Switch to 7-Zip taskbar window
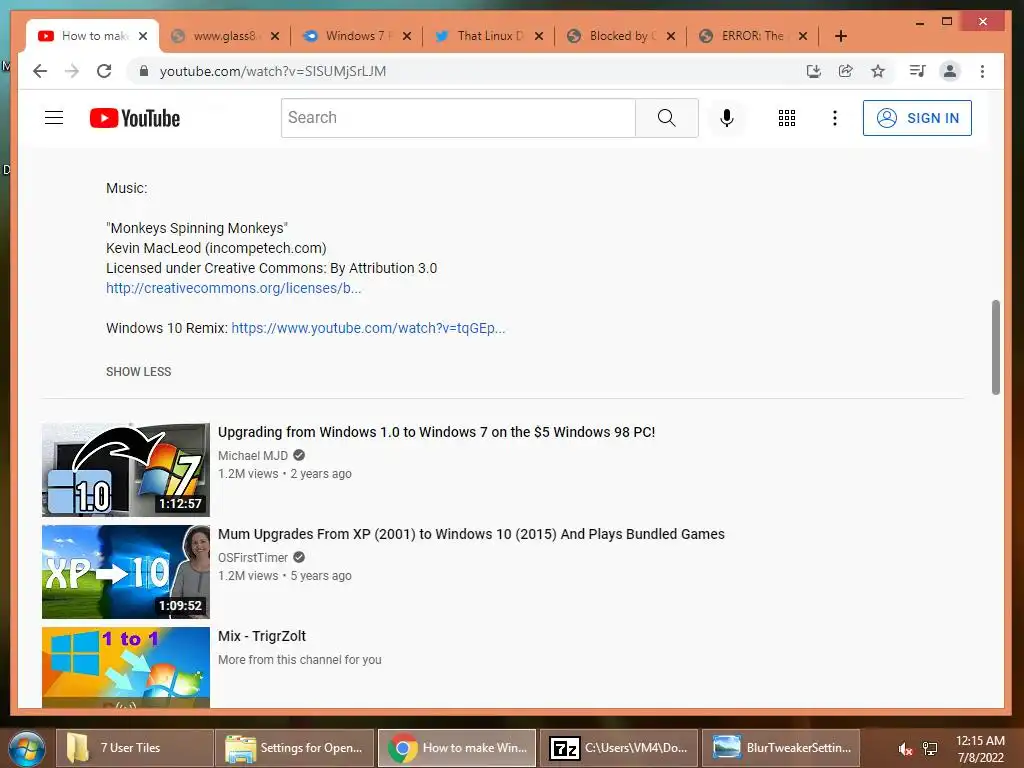The width and height of the screenshot is (1024, 768). (619, 748)
